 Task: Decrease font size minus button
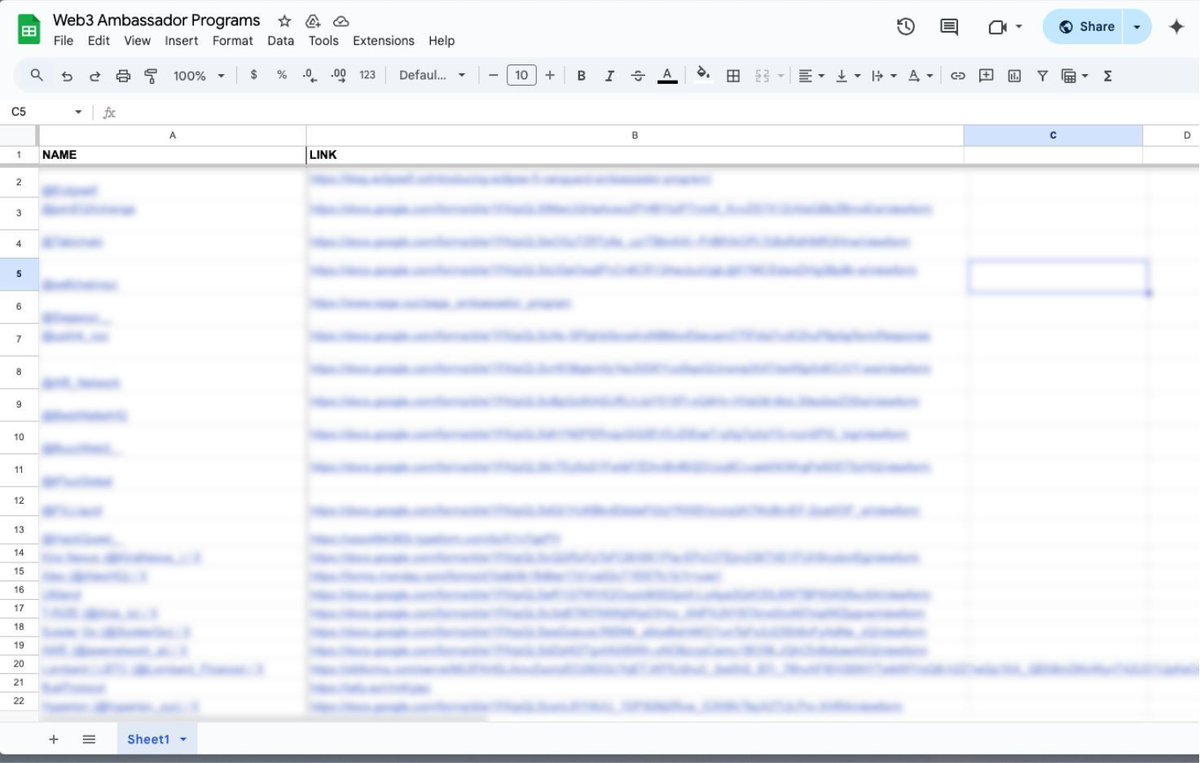[493, 75]
